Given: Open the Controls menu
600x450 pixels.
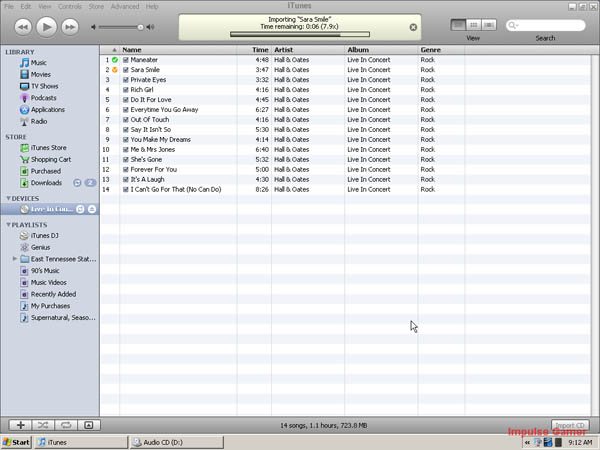Looking at the screenshot, I should point(70,7).
